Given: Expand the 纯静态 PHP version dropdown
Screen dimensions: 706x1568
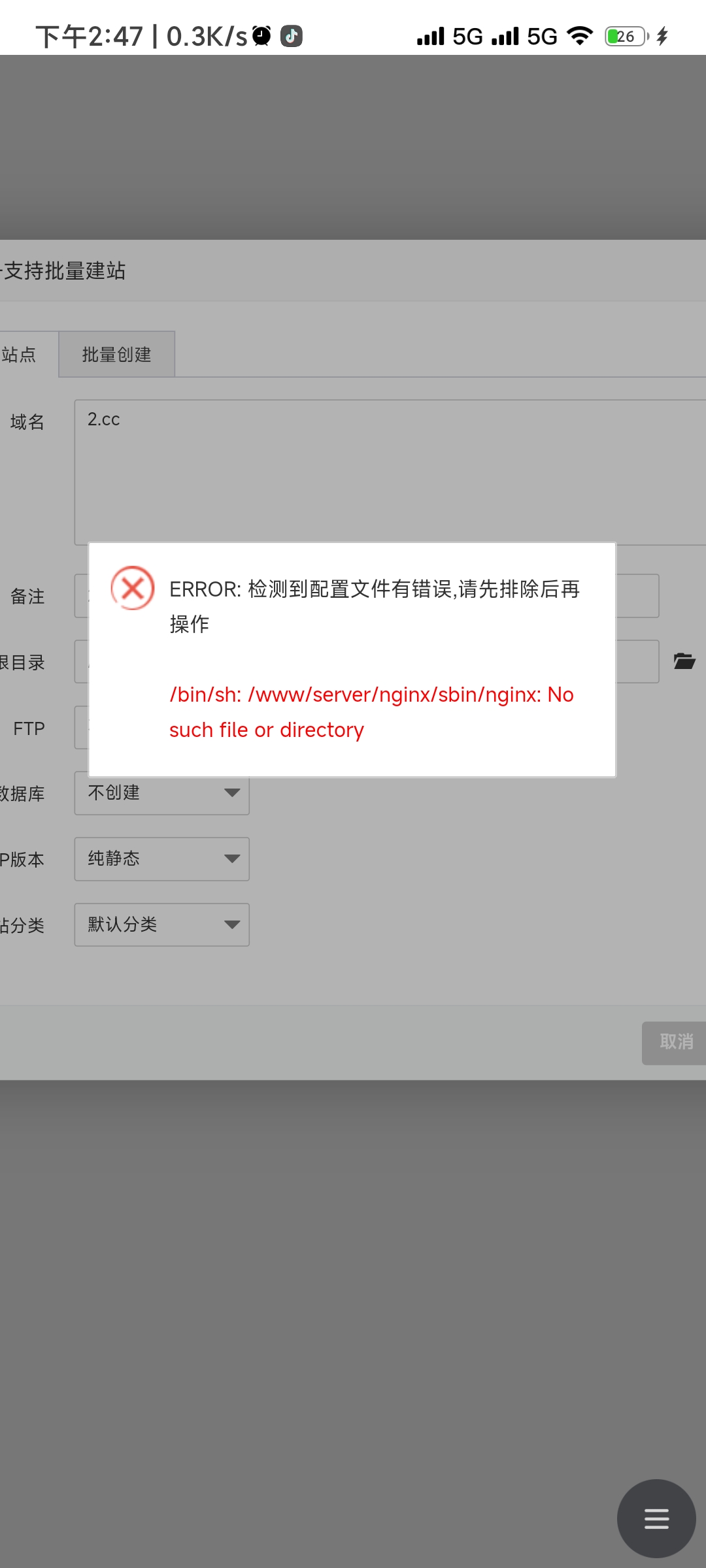Looking at the screenshot, I should [x=162, y=859].
